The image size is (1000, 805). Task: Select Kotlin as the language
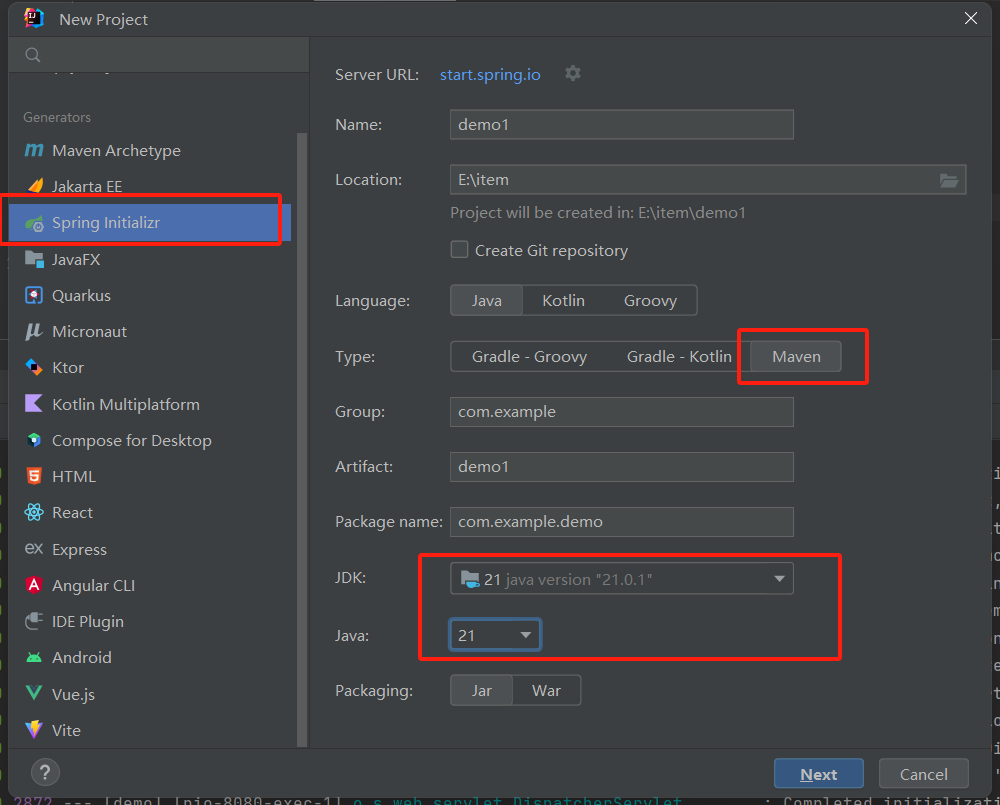pos(563,300)
